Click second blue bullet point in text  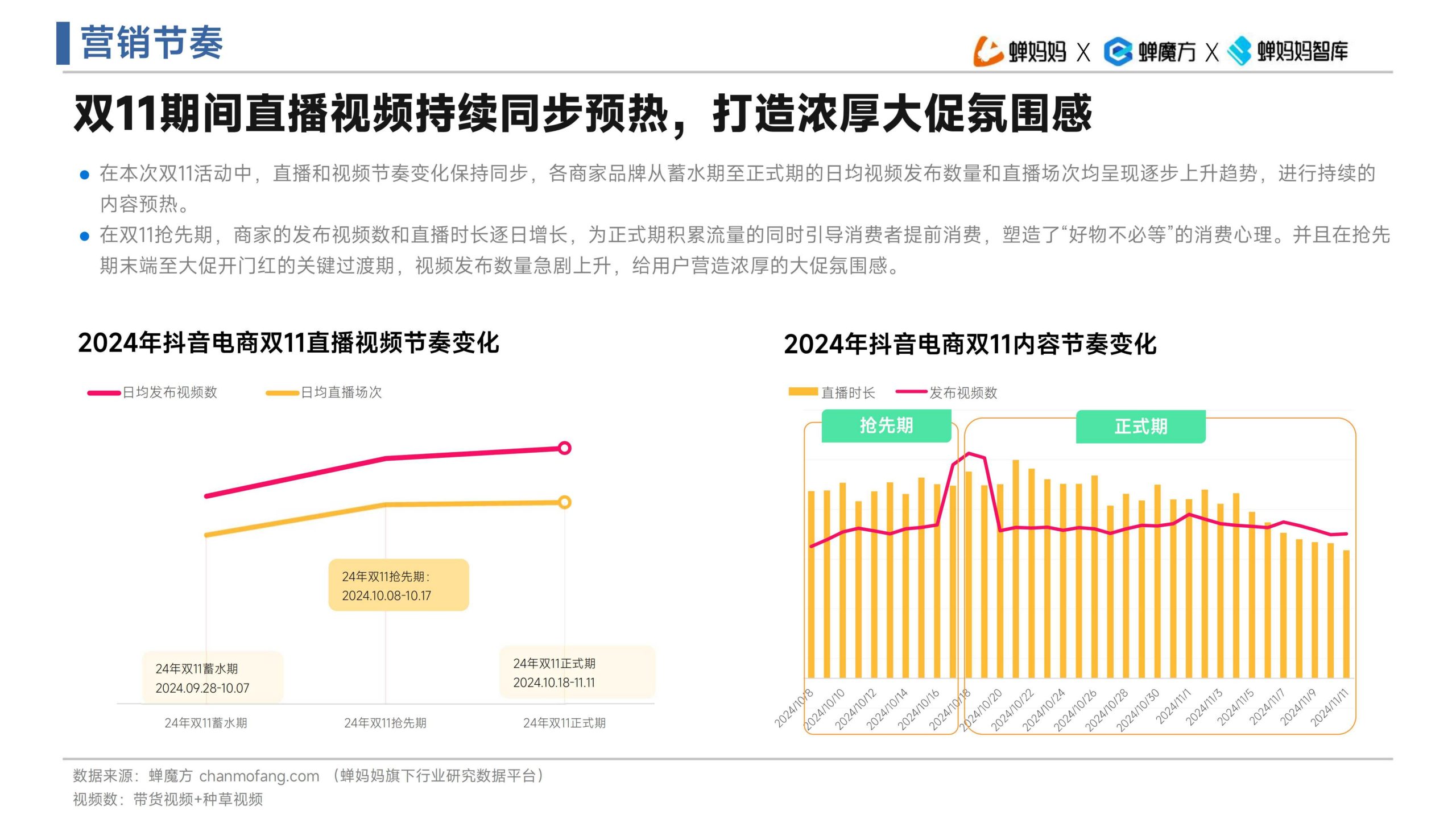[x=85, y=236]
